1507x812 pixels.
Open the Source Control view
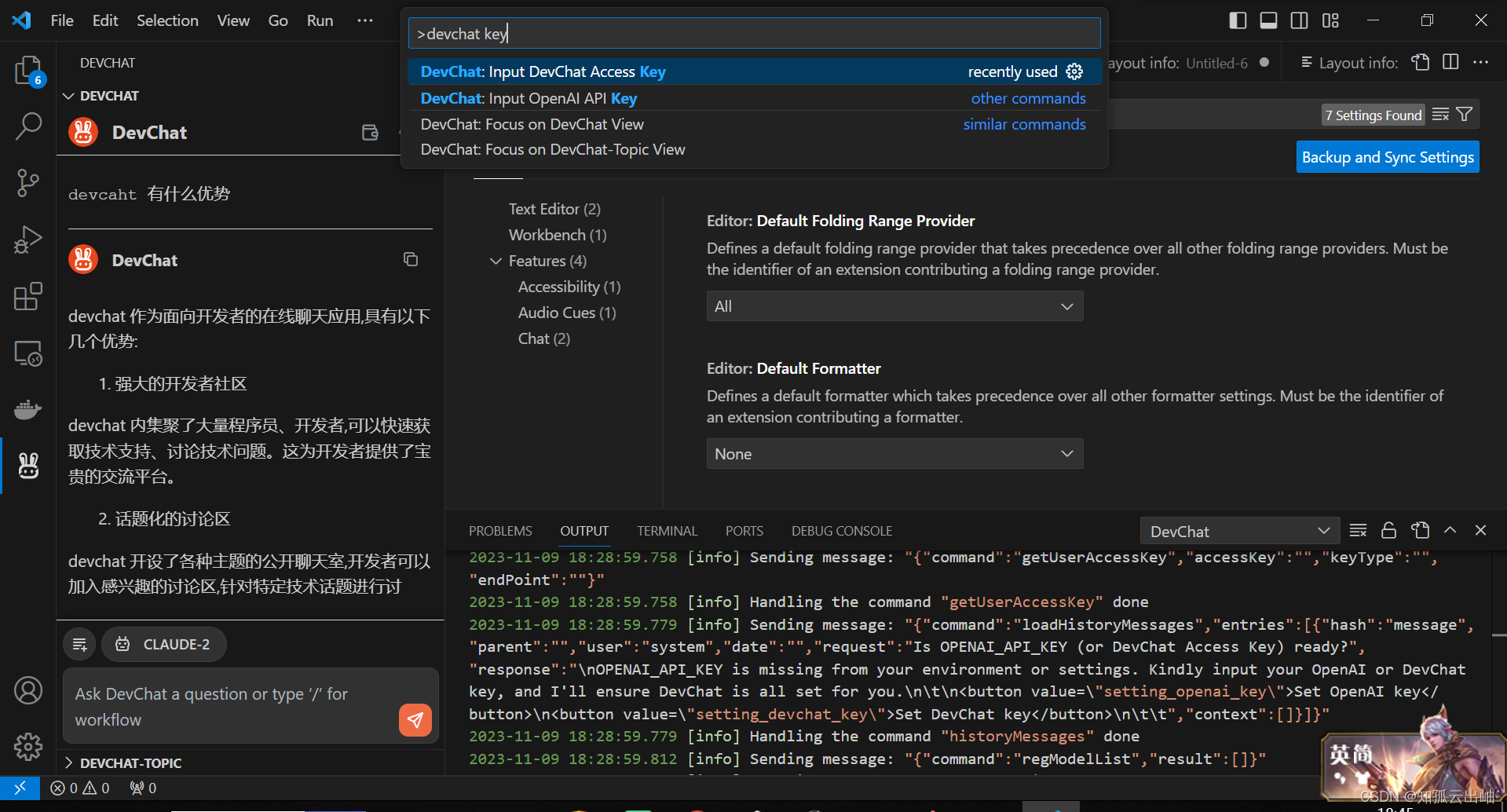click(x=28, y=183)
